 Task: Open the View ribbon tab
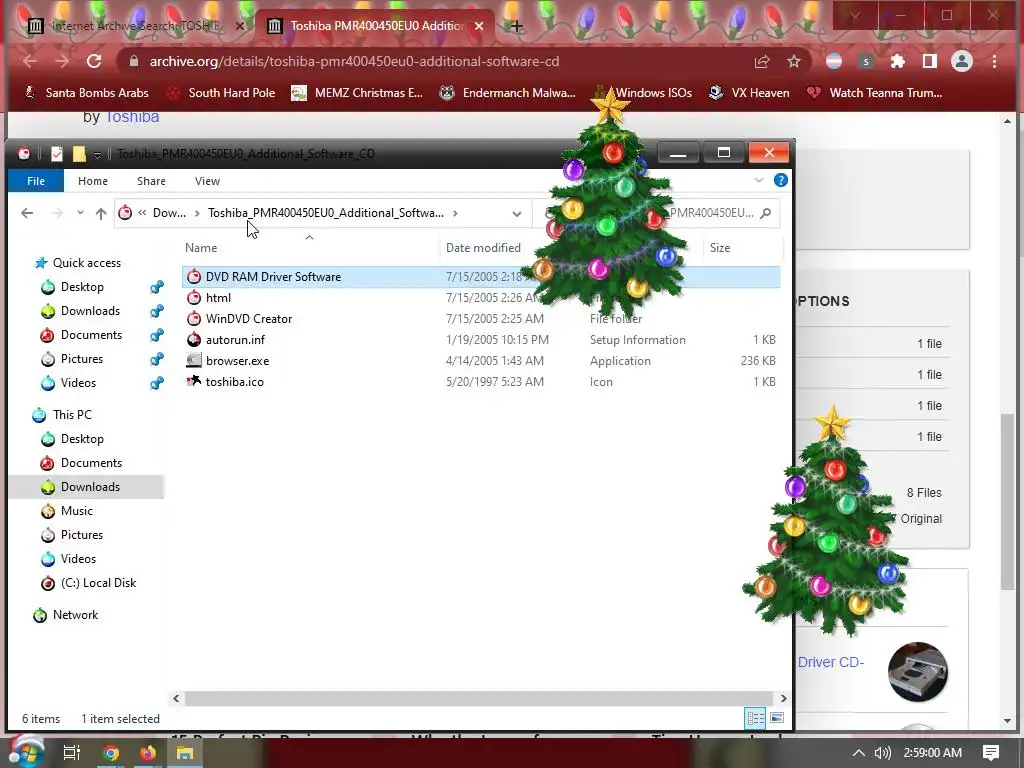click(x=207, y=181)
